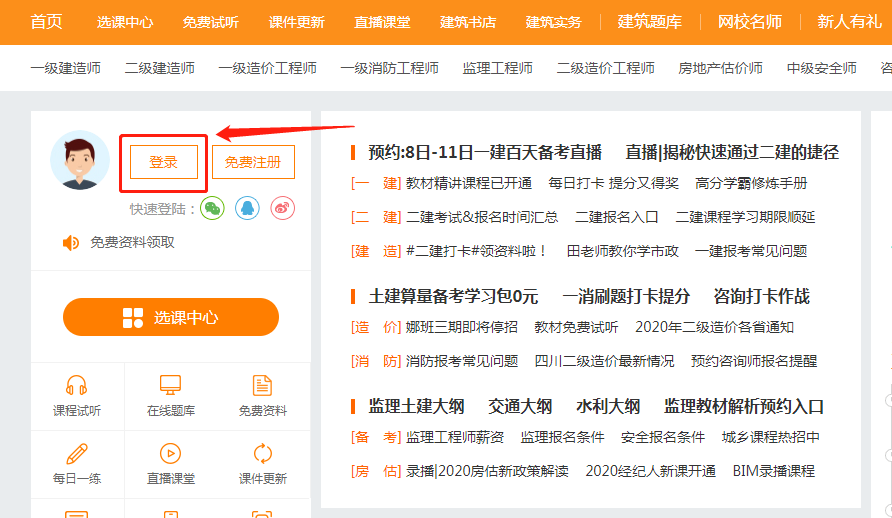The image size is (892, 518).
Task: Click the QQ quick login icon
Action: tap(247, 208)
